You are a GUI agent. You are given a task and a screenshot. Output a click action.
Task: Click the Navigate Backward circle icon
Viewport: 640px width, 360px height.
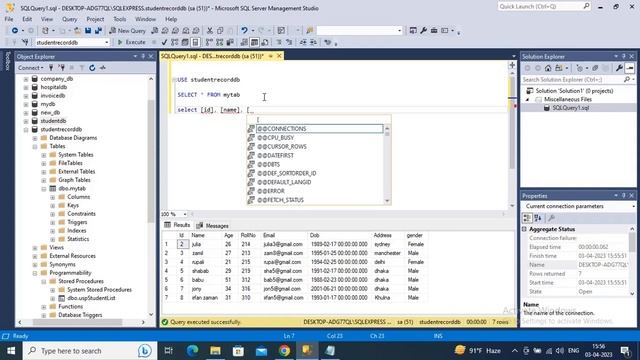15,31
